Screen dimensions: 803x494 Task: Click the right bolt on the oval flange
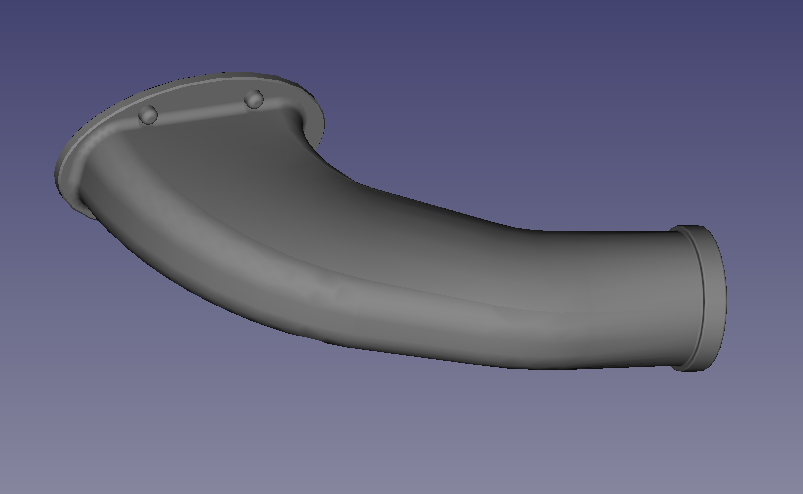(254, 99)
